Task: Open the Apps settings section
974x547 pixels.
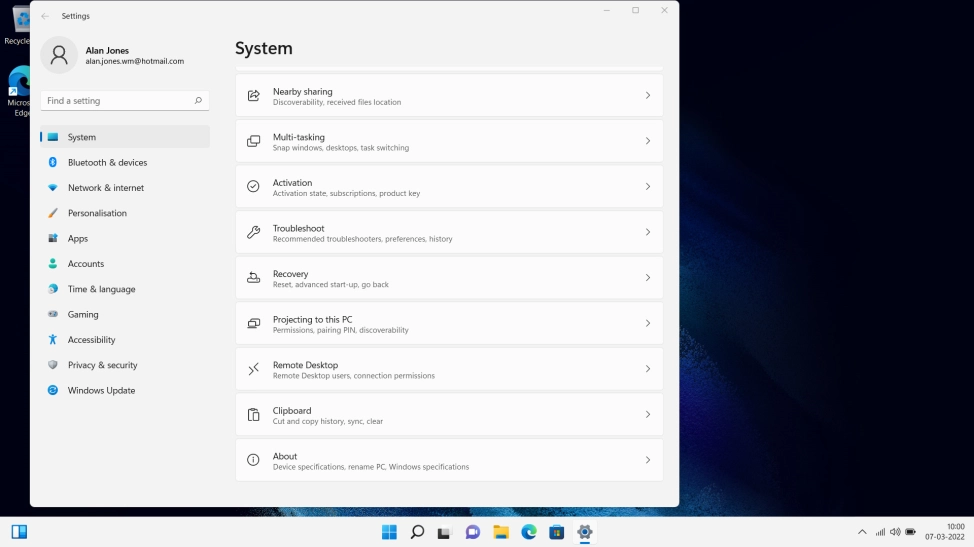Action: (78, 239)
